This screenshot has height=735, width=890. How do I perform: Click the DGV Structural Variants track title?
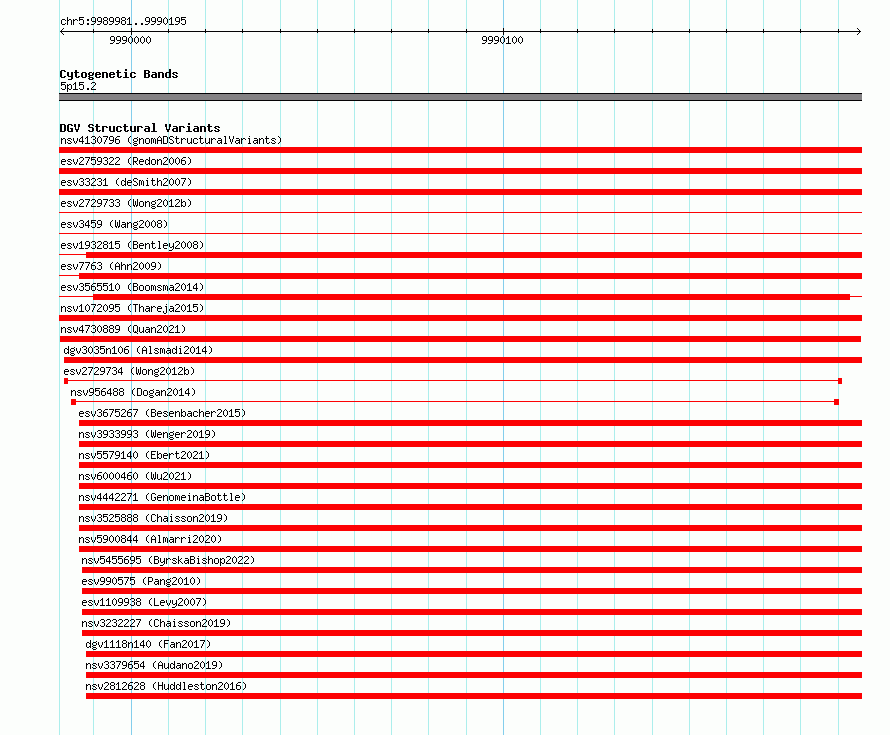[x=140, y=128]
